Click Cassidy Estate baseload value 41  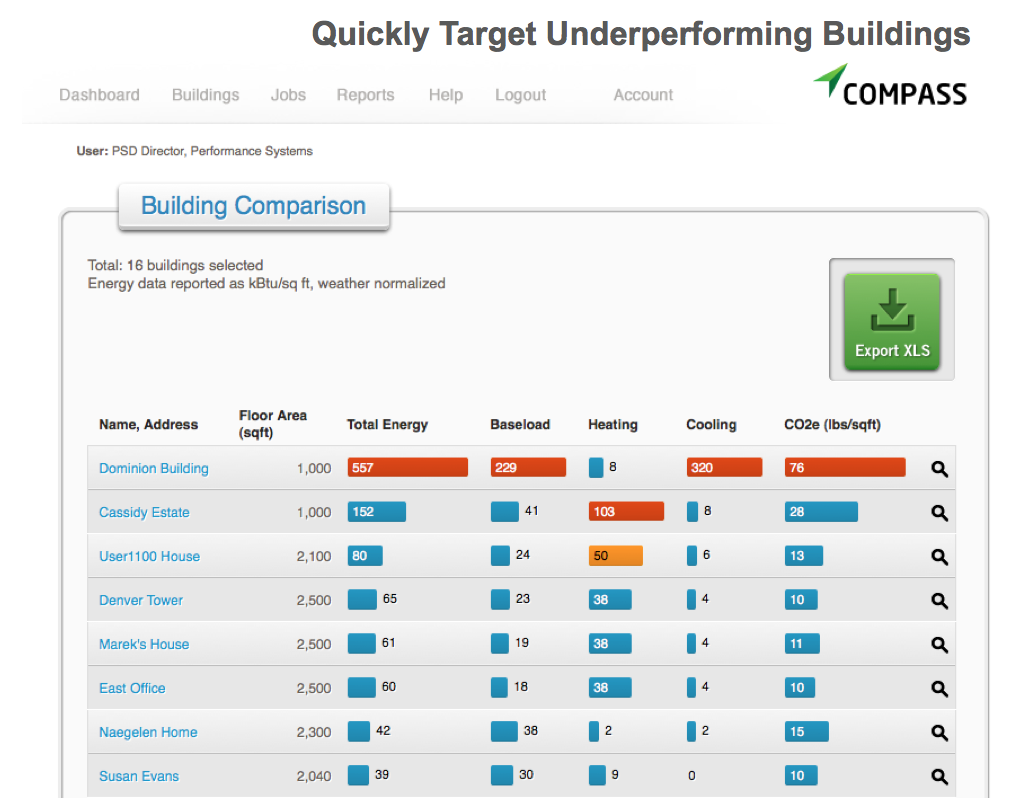[531, 511]
